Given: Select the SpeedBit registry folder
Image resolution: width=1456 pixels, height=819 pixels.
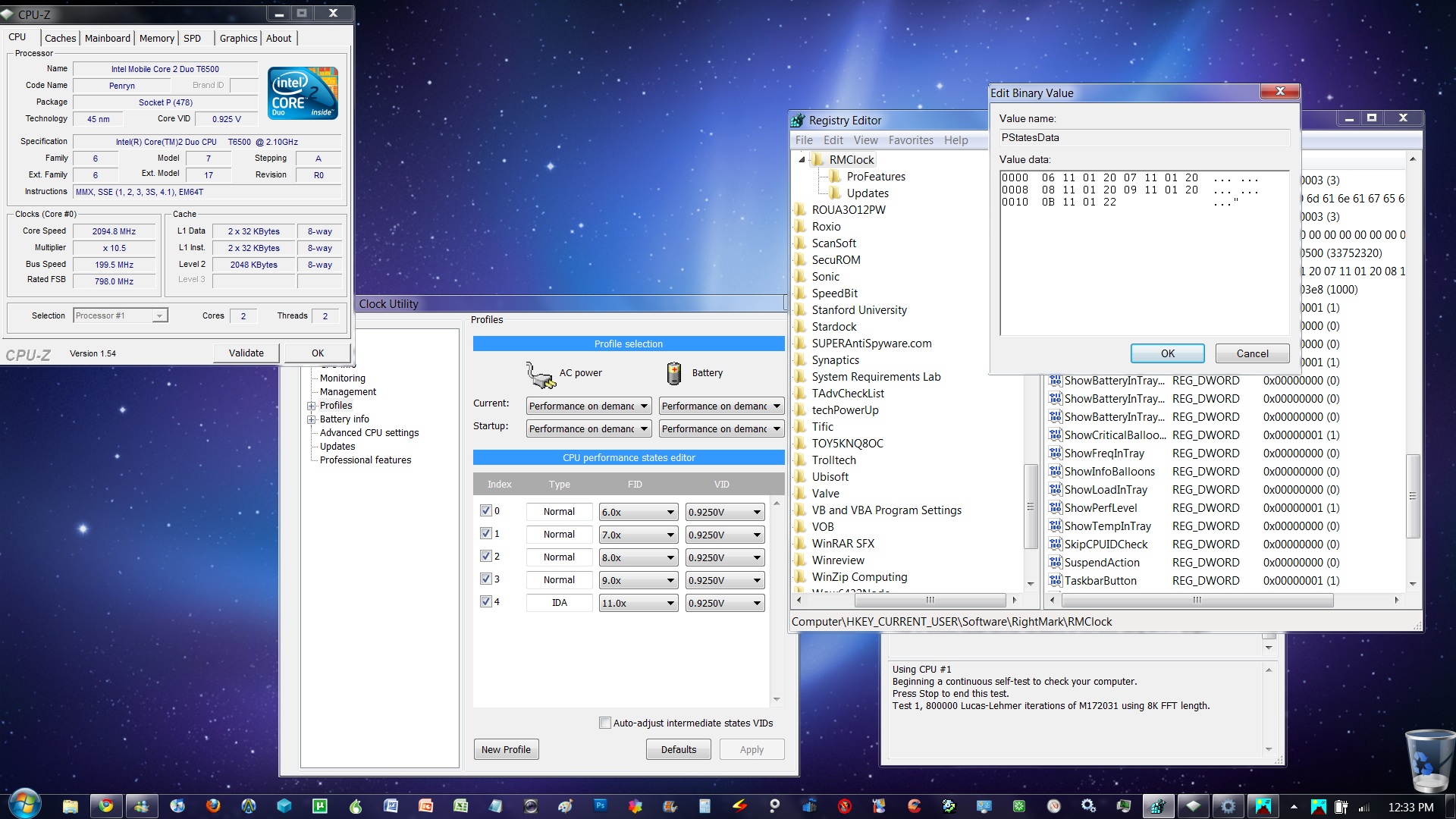Looking at the screenshot, I should click(834, 293).
